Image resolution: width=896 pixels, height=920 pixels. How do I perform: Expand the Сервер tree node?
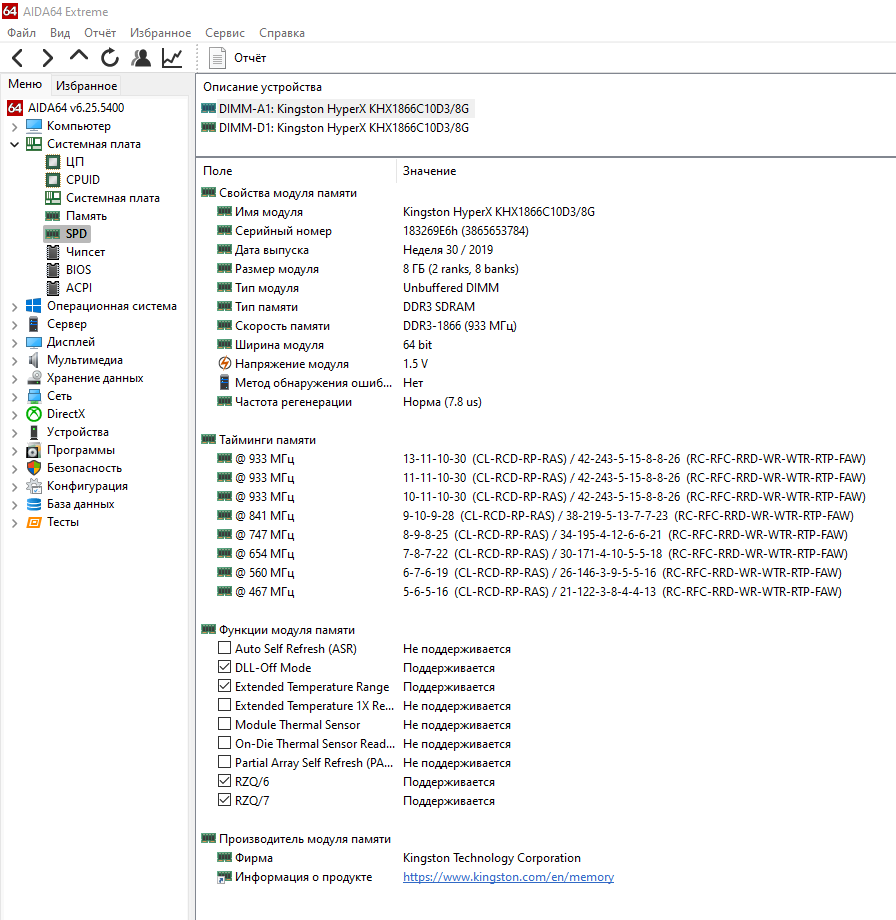[x=15, y=324]
